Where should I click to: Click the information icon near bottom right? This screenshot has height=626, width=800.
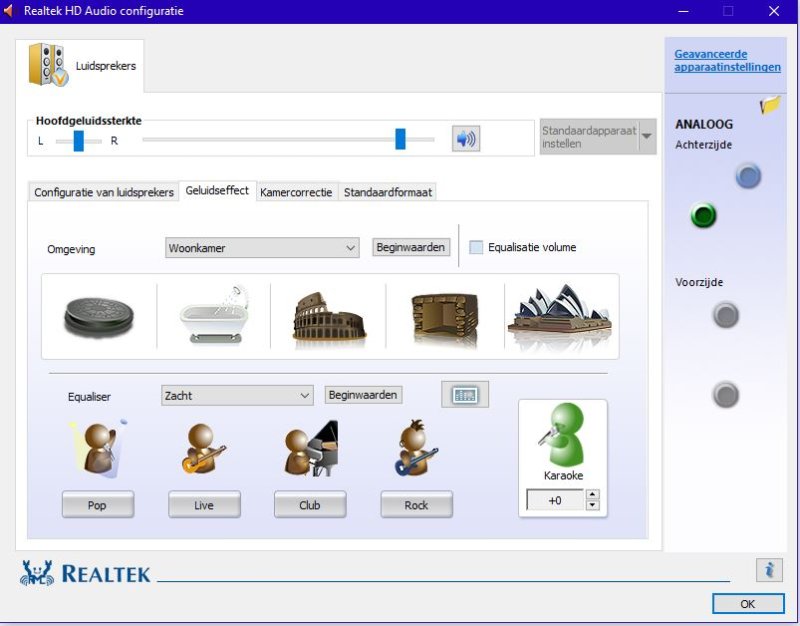pos(769,569)
